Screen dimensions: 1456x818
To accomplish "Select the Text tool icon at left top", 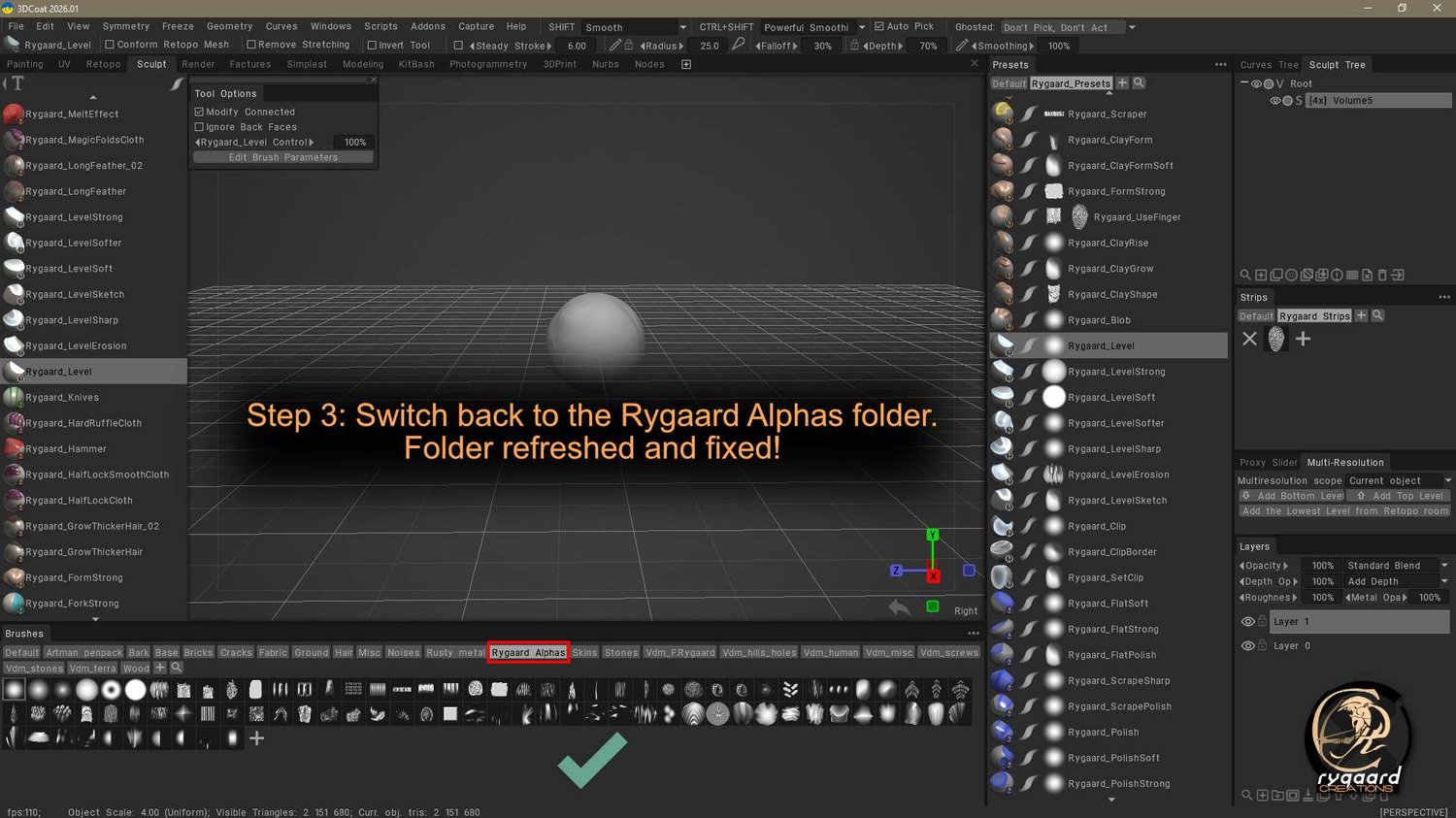I will click(17, 84).
